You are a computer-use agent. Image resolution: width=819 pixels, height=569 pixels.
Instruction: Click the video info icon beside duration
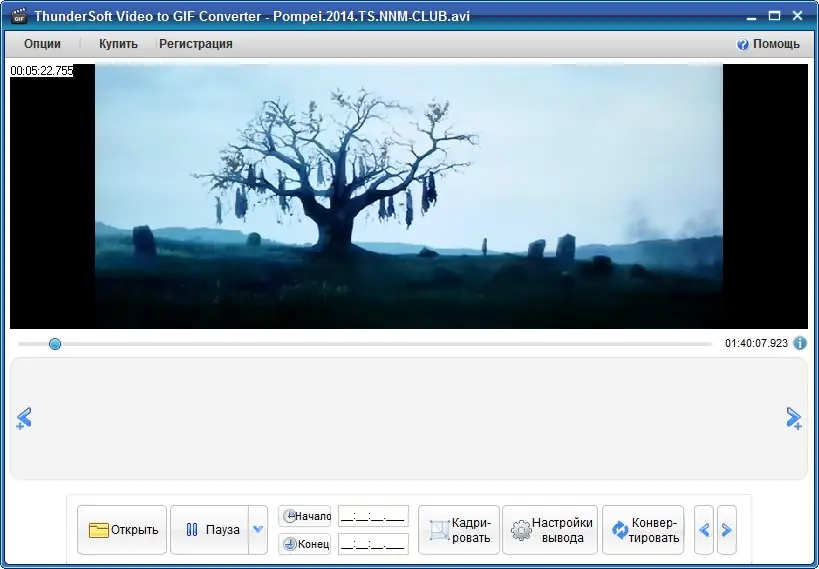click(x=800, y=343)
